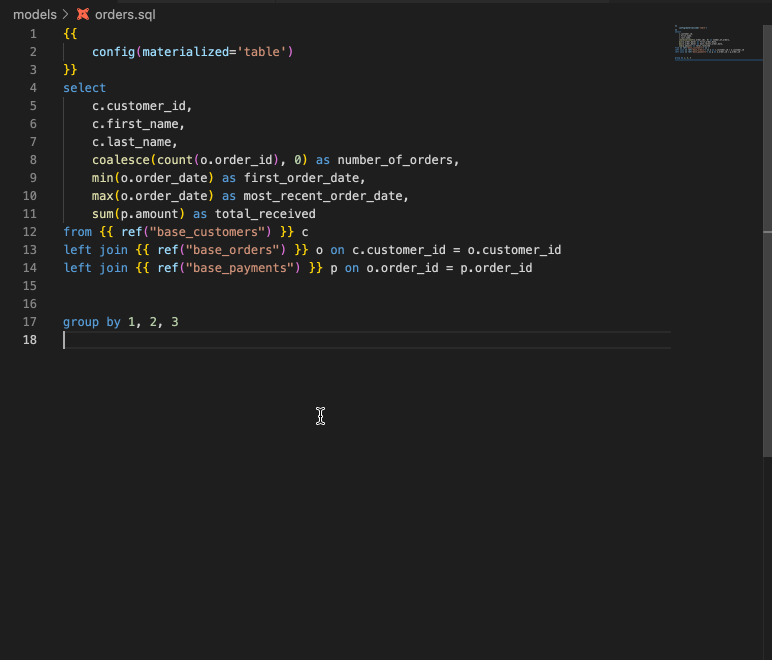Click the 'select' keyword on line 4
The height and width of the screenshot is (660, 772).
point(85,88)
